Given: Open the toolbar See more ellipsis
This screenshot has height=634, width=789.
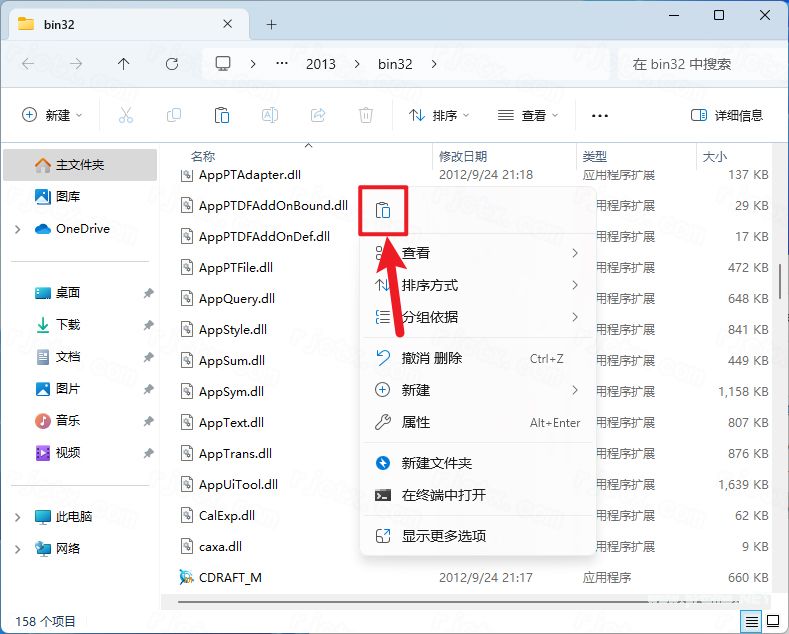Looking at the screenshot, I should click(x=600, y=116).
